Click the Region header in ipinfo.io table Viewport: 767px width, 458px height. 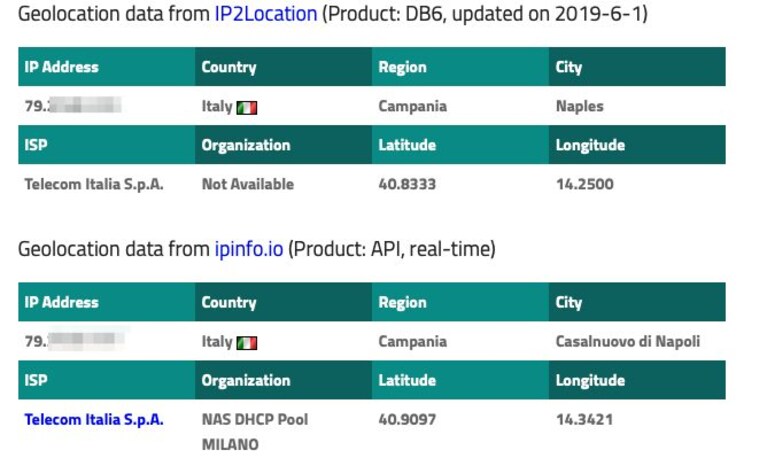460,302
